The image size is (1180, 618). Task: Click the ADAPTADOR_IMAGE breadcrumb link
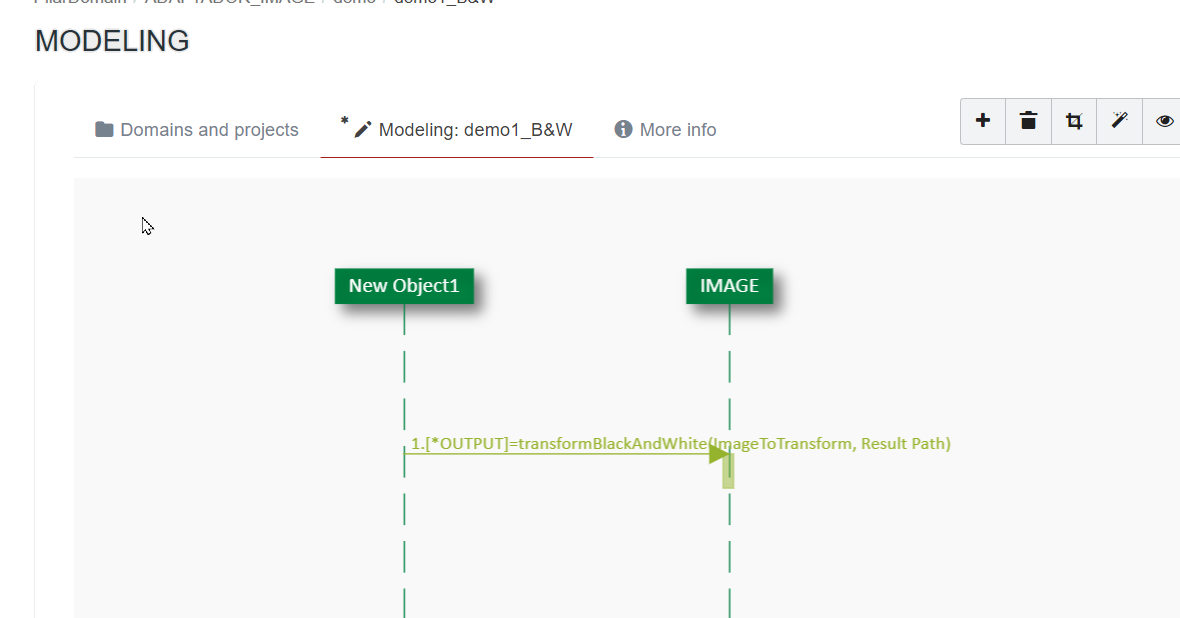pyautogui.click(x=229, y=2)
